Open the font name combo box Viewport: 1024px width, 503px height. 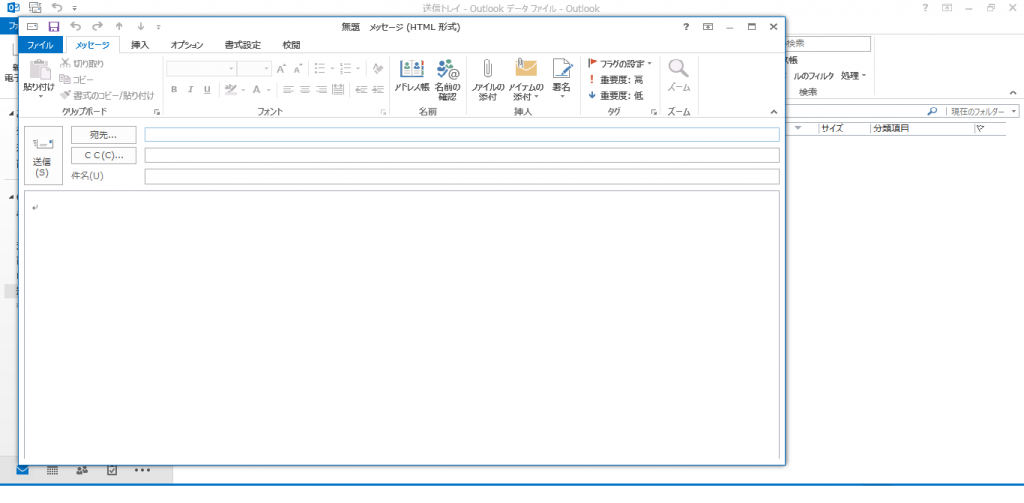click(201, 69)
